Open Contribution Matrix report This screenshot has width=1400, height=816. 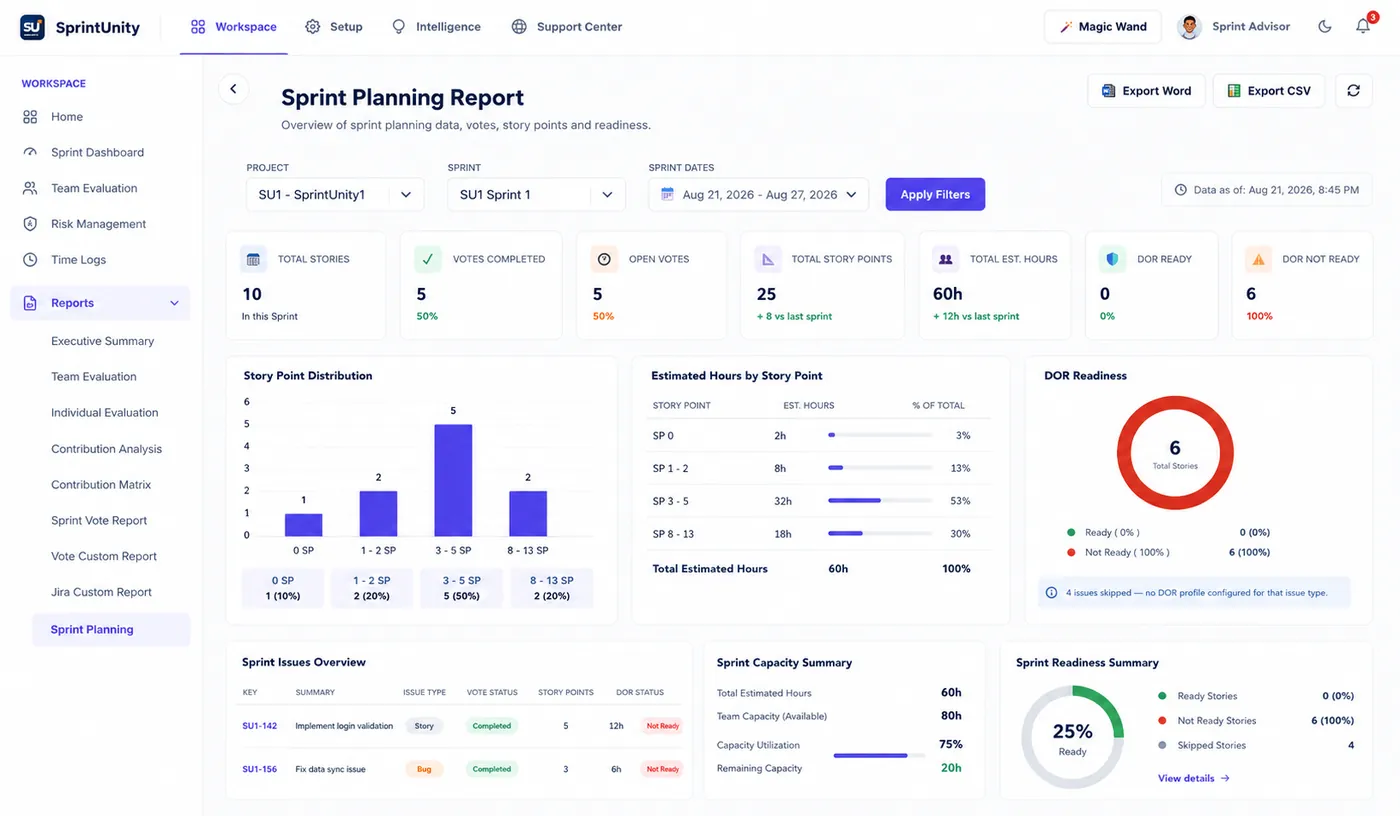click(x=101, y=485)
